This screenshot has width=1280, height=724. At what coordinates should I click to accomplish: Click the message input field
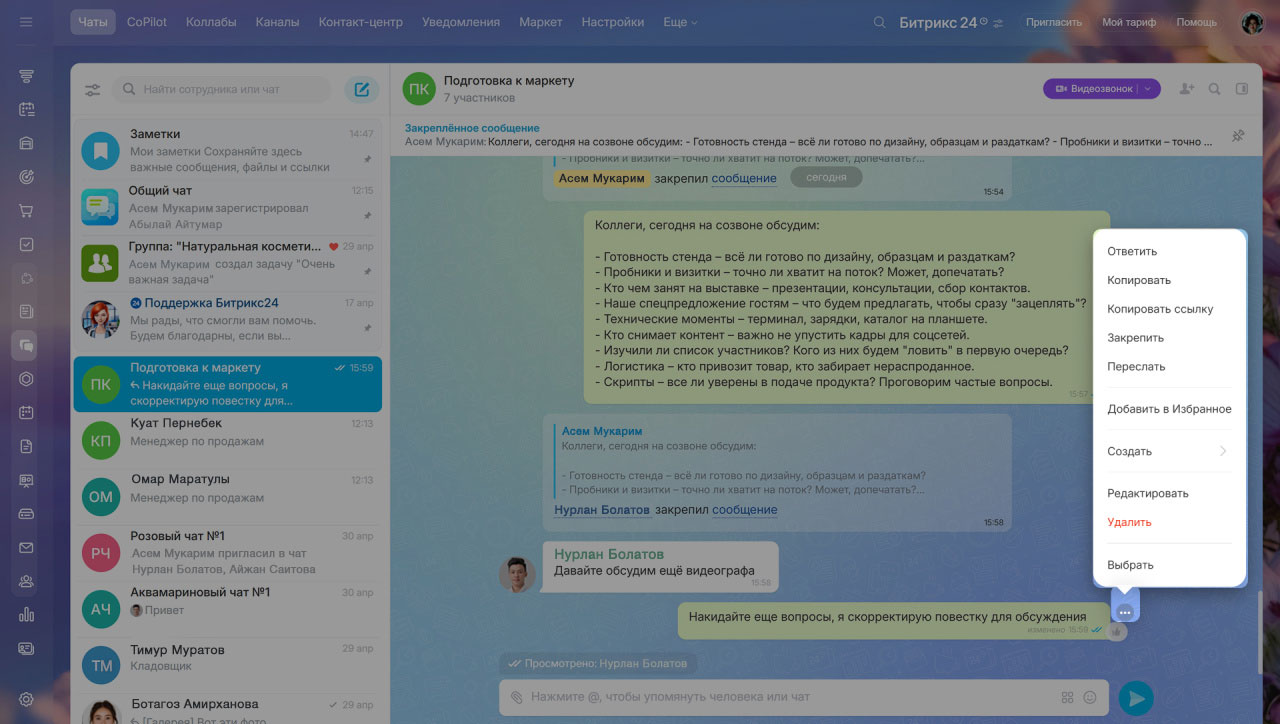(780, 697)
